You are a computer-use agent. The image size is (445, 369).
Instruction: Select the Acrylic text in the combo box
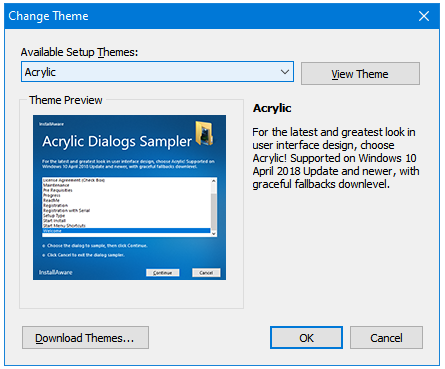point(40,72)
